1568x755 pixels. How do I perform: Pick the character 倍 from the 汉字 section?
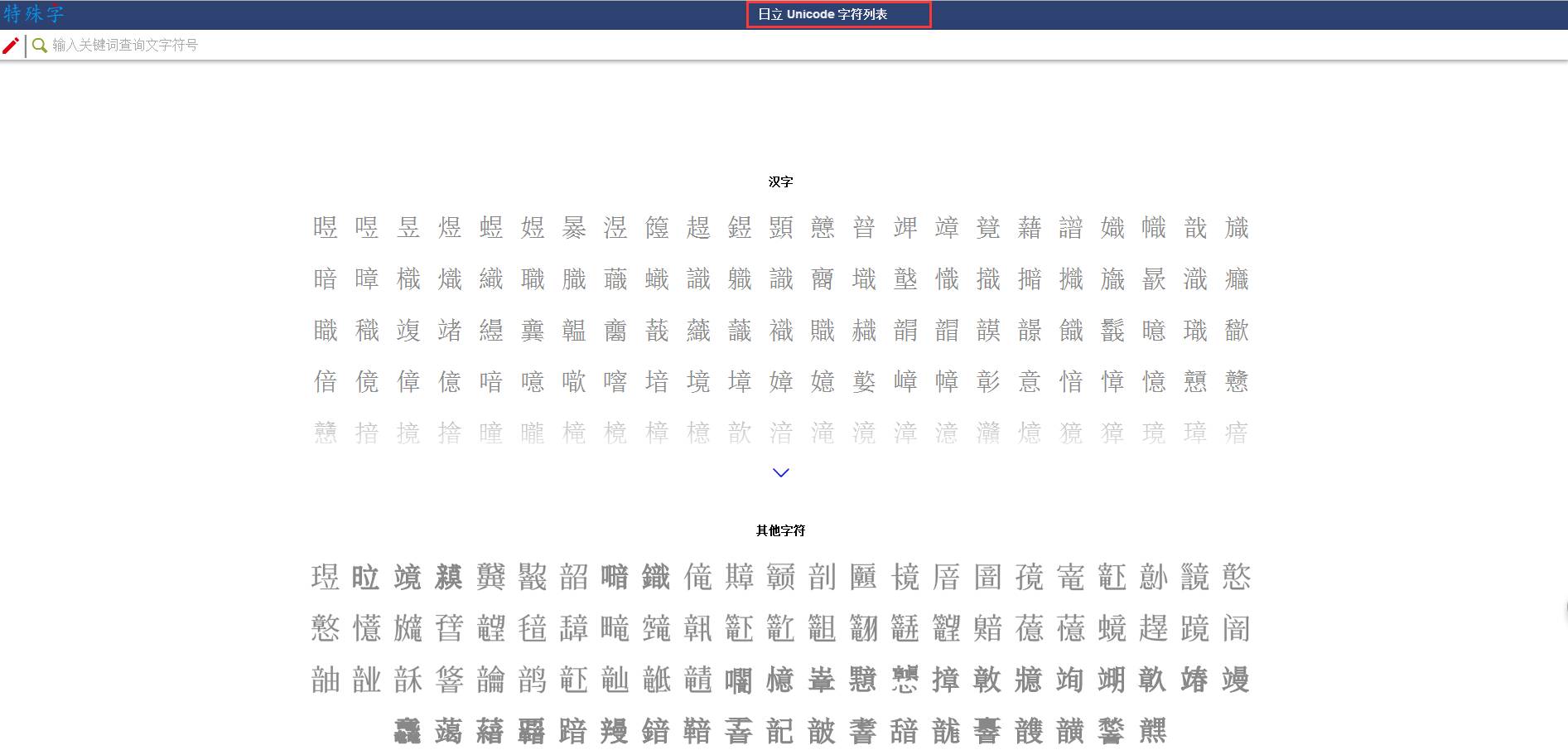(x=326, y=381)
